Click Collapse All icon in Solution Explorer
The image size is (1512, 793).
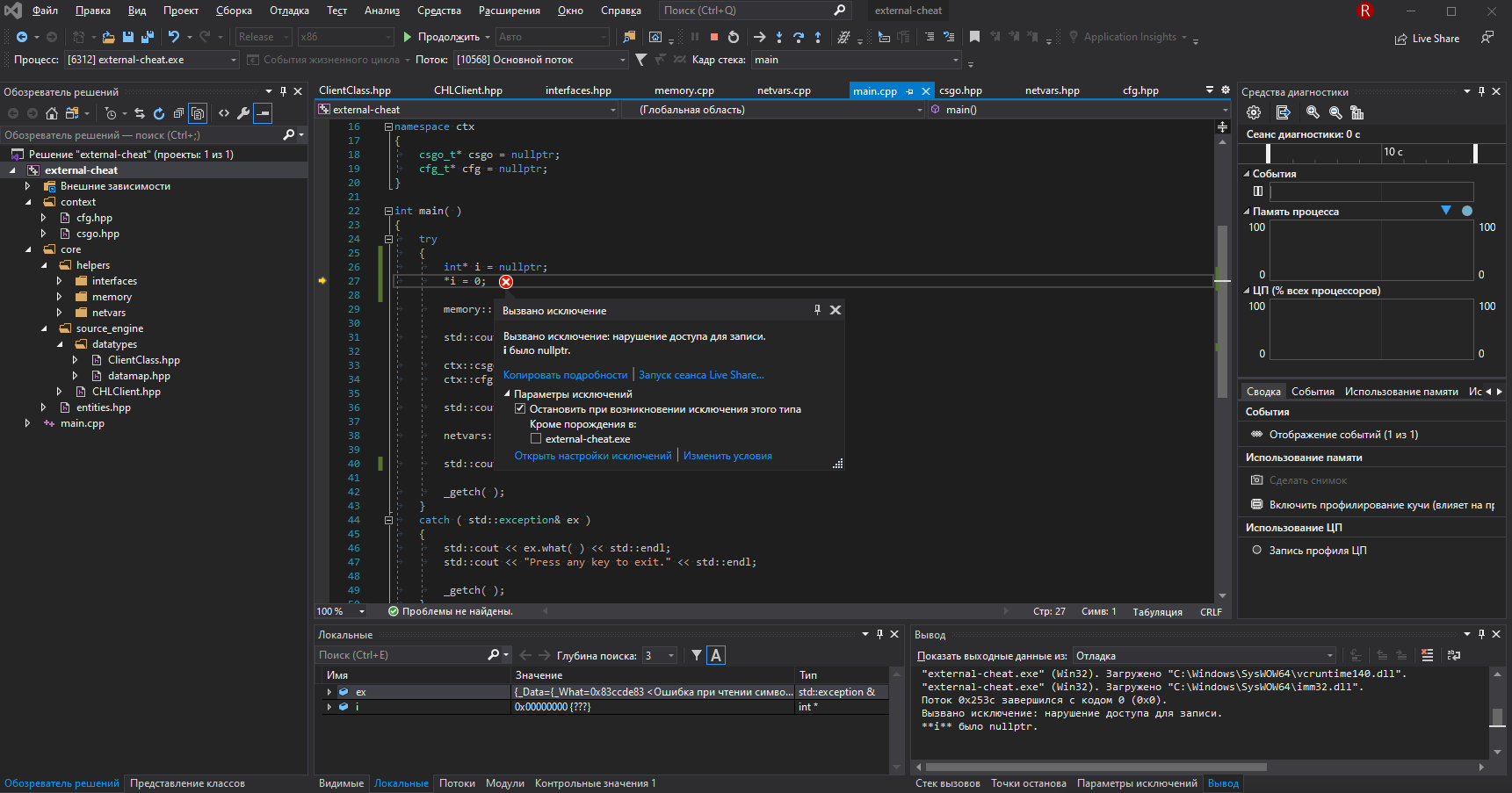(178, 113)
